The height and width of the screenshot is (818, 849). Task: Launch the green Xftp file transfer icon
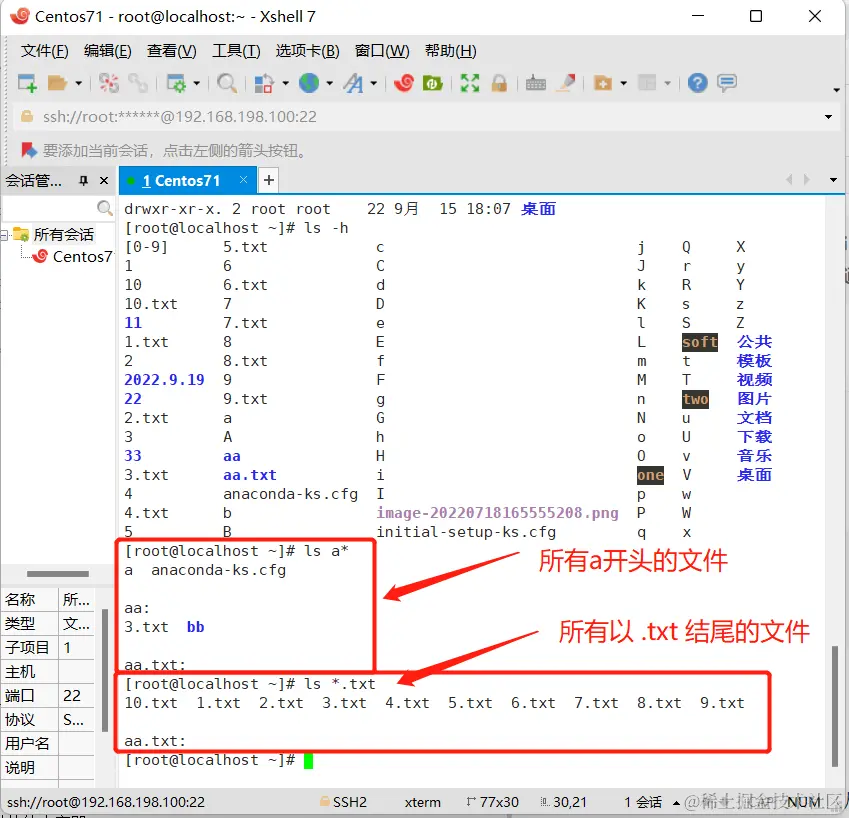tap(432, 83)
